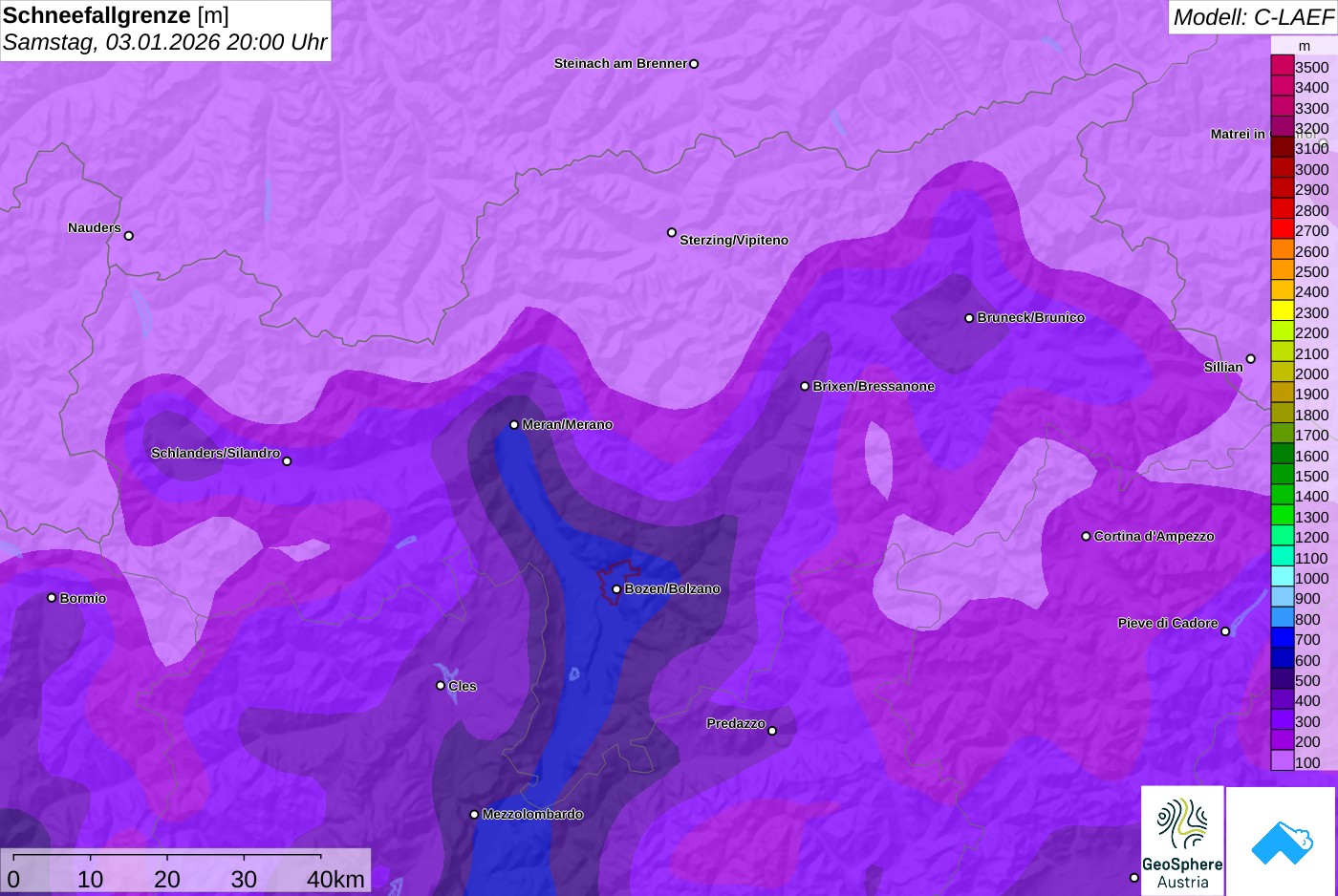This screenshot has height=896, width=1338.
Task: Click the Brixen/Bressanone marker dot
Action: click(x=805, y=387)
